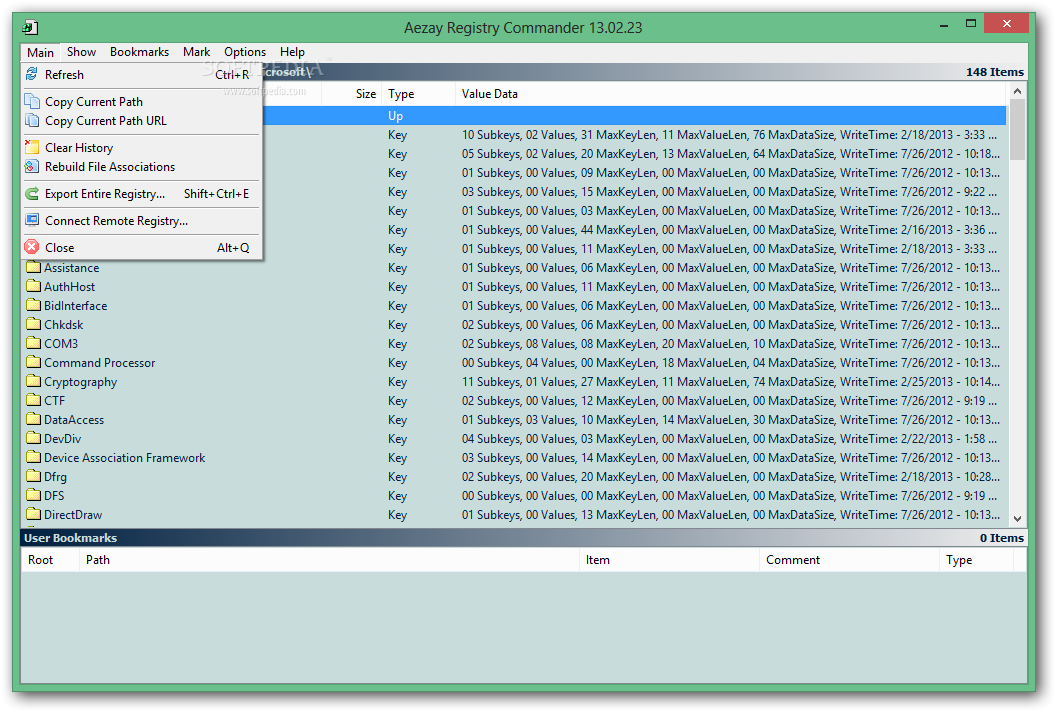1056x712 pixels.
Task: Click the COM3 folder icon
Action: tap(34, 343)
